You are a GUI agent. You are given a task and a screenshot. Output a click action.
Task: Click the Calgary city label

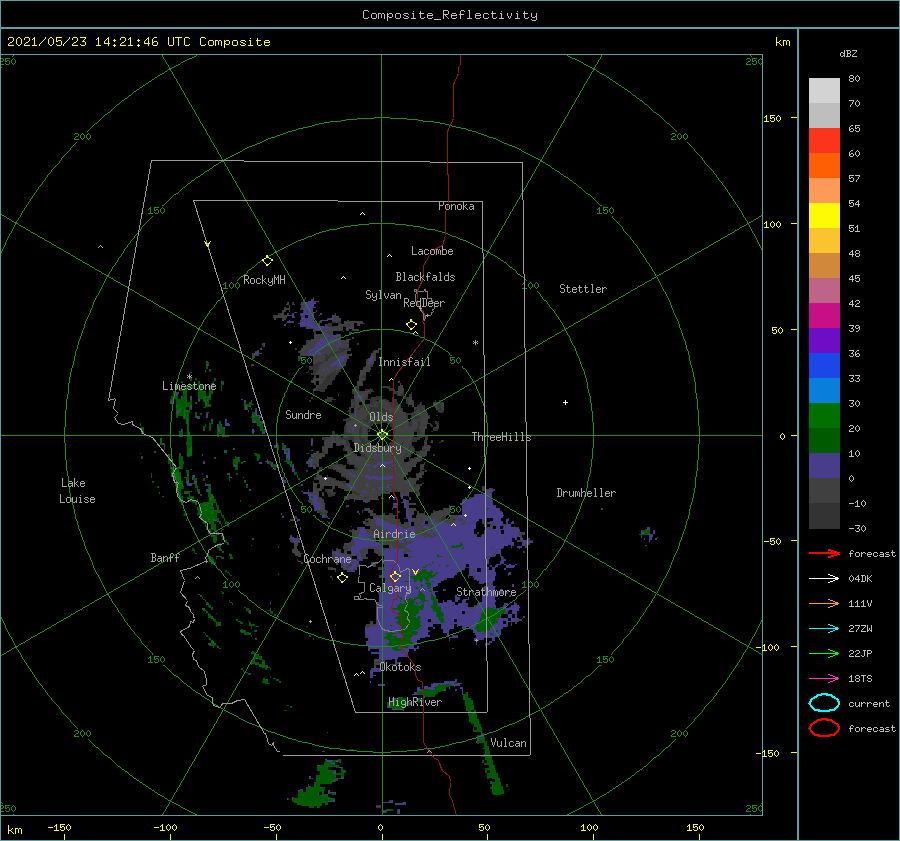pyautogui.click(x=390, y=588)
